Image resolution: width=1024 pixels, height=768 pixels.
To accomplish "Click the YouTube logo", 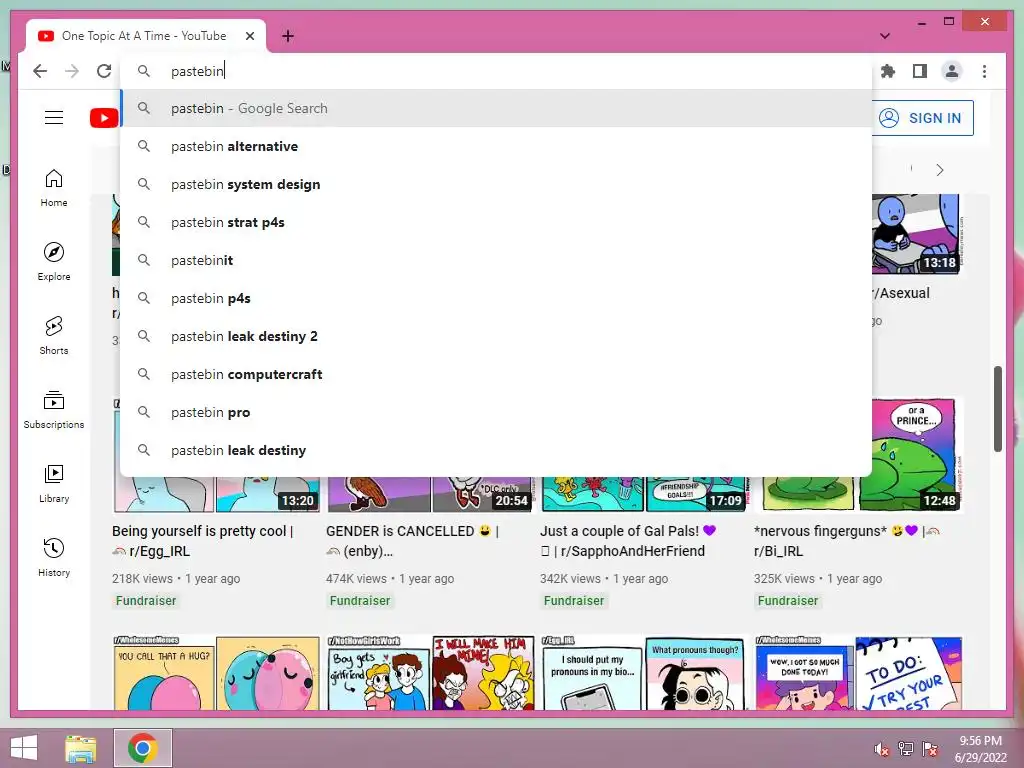I will pyautogui.click(x=104, y=118).
